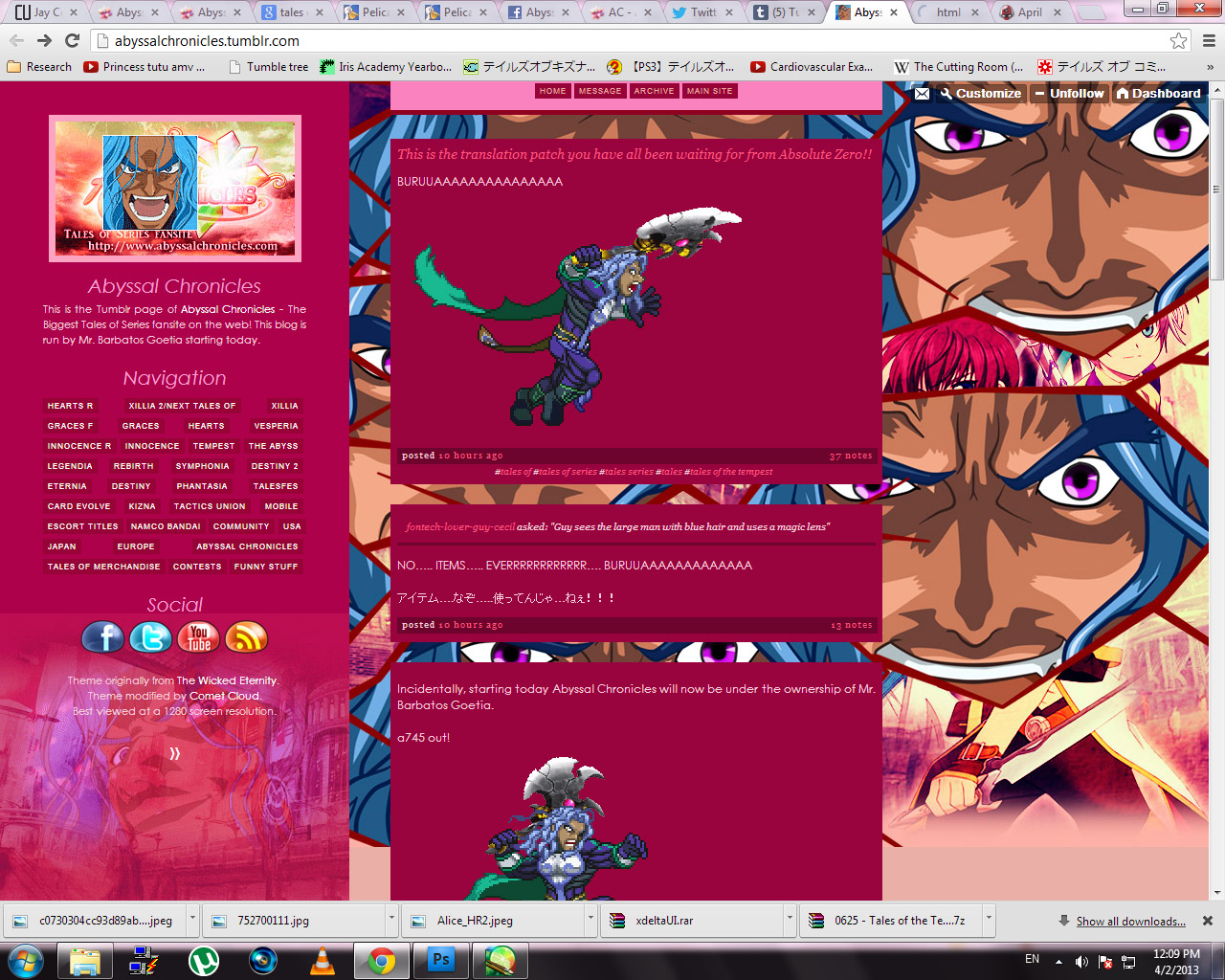Go to the Tumblr Dashboard

click(1158, 93)
